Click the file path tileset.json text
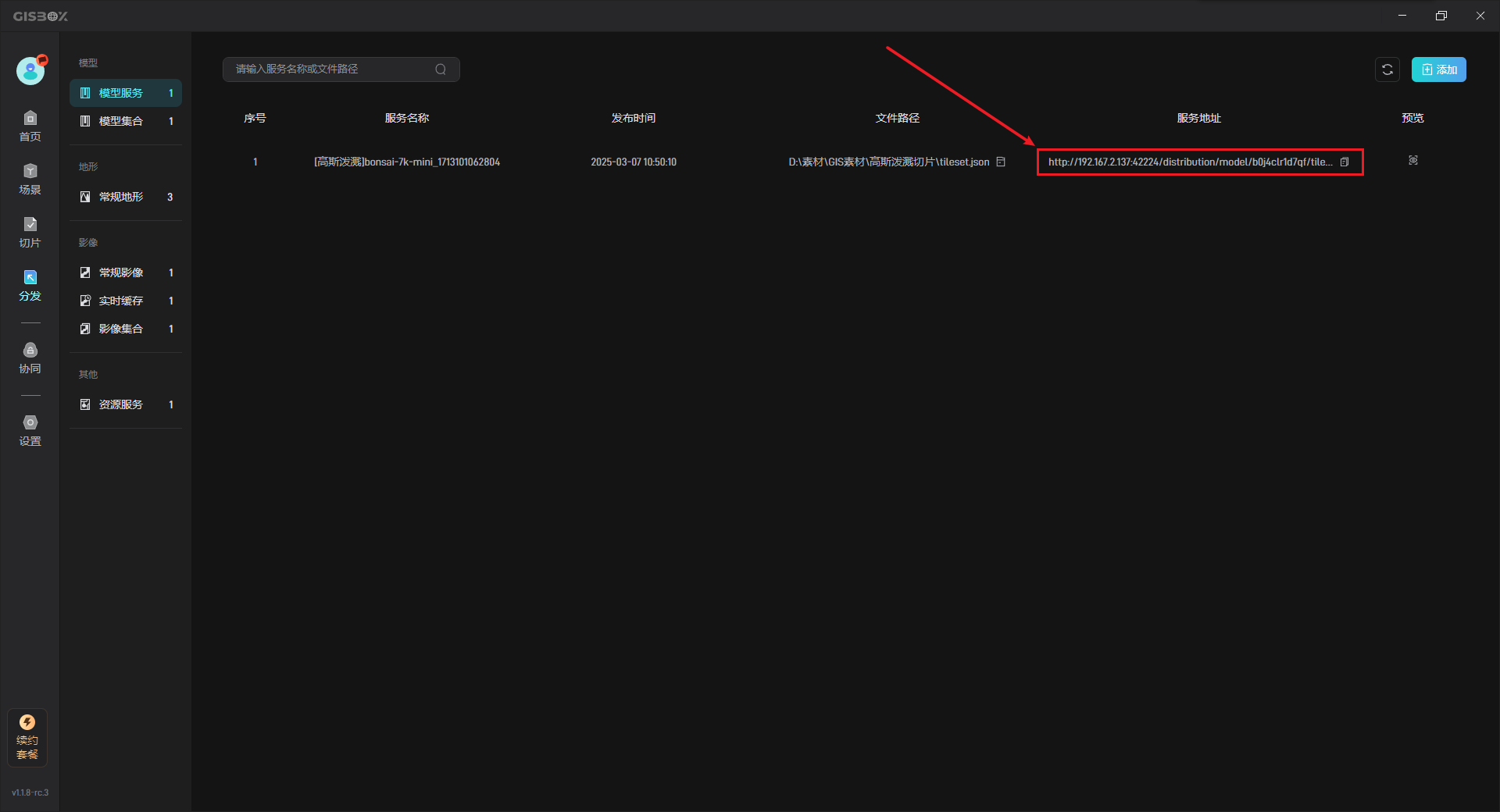 click(x=889, y=162)
